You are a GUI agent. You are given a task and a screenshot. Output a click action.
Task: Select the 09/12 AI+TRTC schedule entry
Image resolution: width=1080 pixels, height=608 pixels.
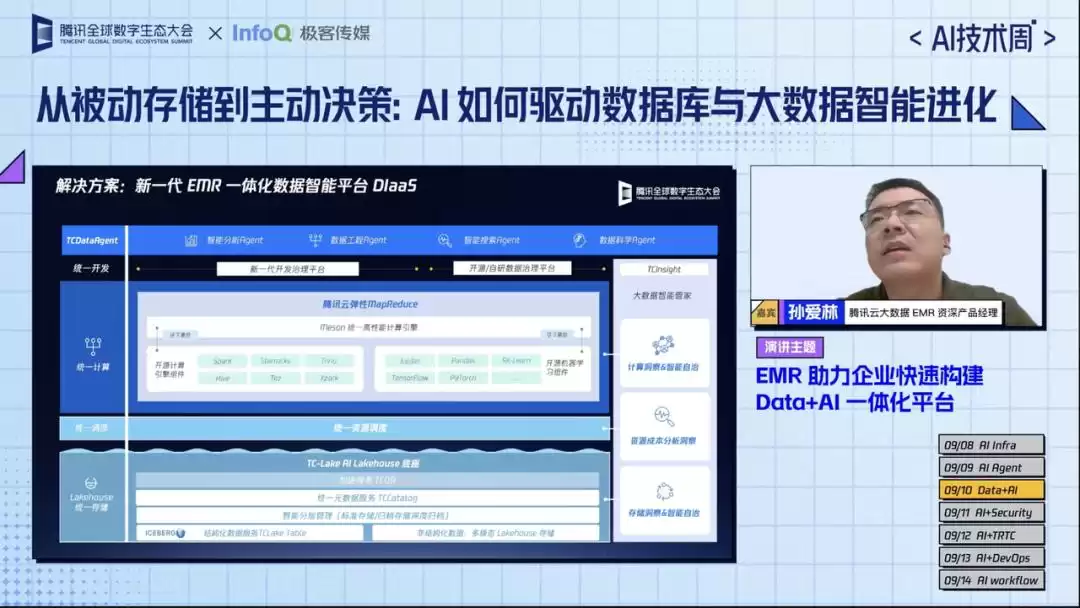point(991,535)
